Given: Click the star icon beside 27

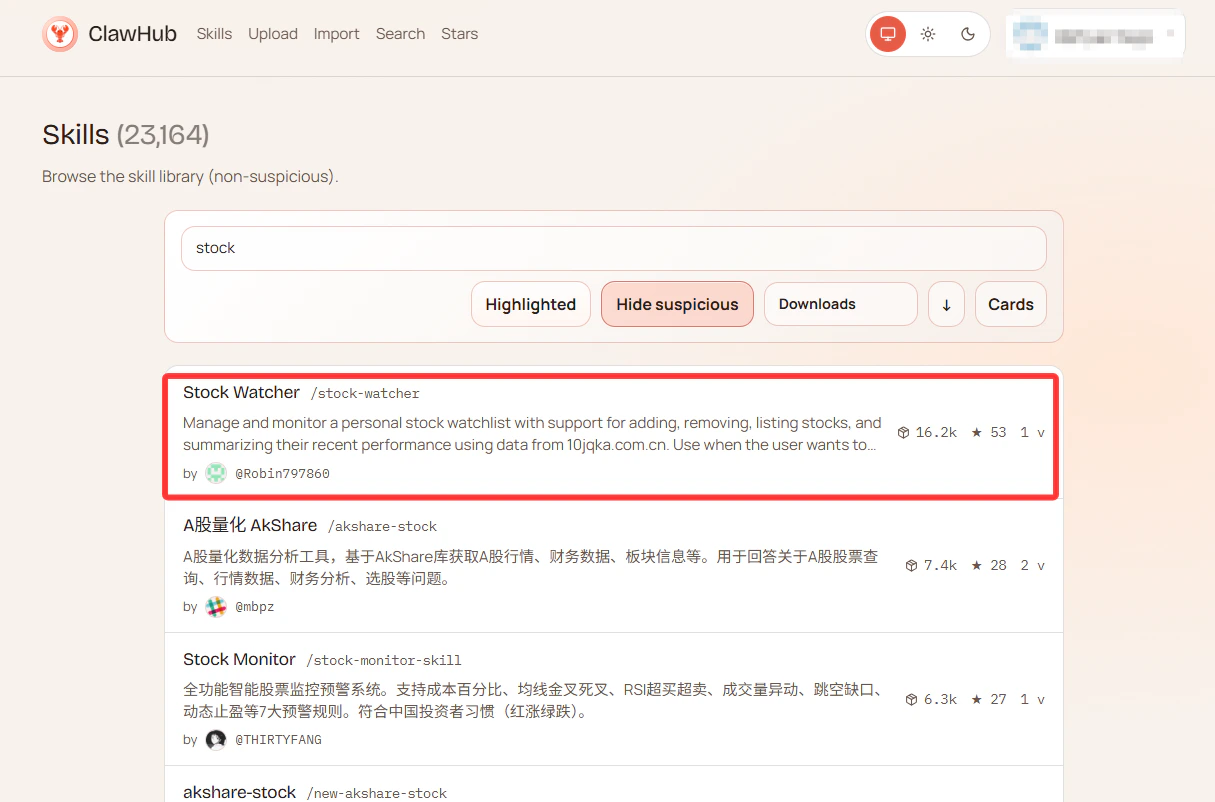Looking at the screenshot, I should [977, 700].
